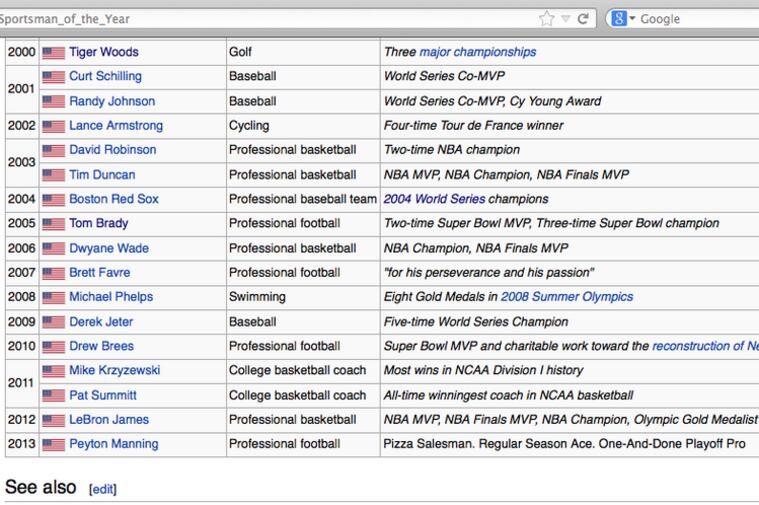Select Most wins in NCAA Division I text
The width and height of the screenshot is (759, 505).
point(484,370)
